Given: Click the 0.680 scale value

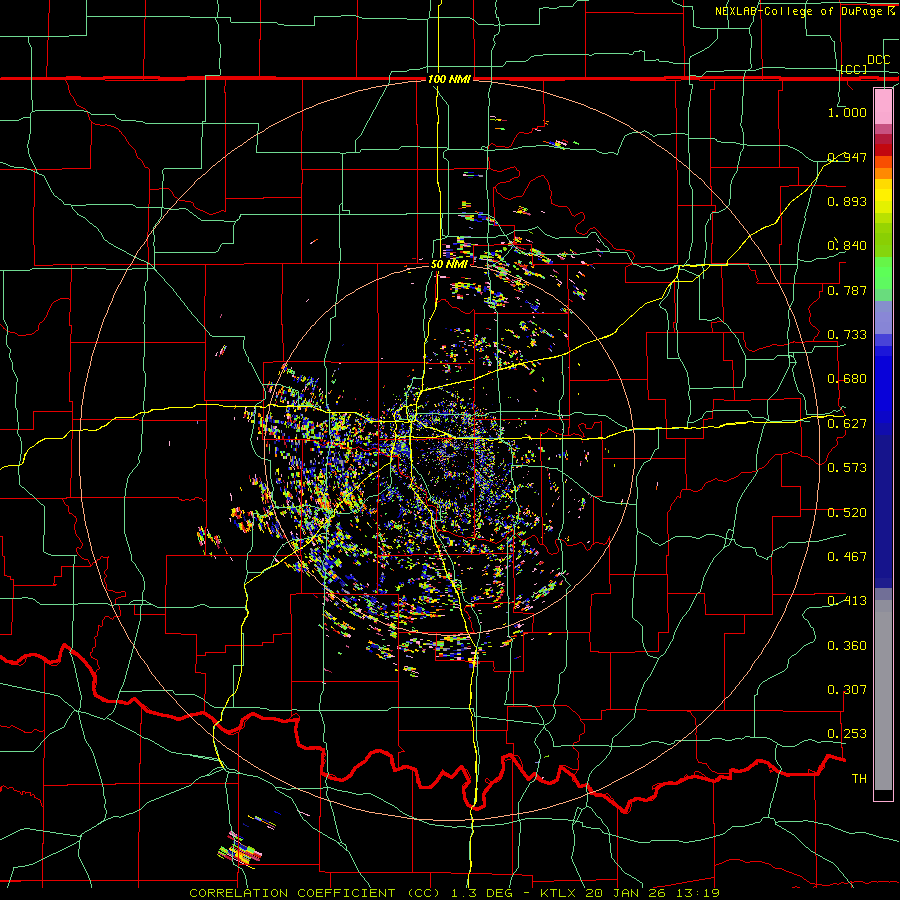Looking at the screenshot, I should (847, 379).
